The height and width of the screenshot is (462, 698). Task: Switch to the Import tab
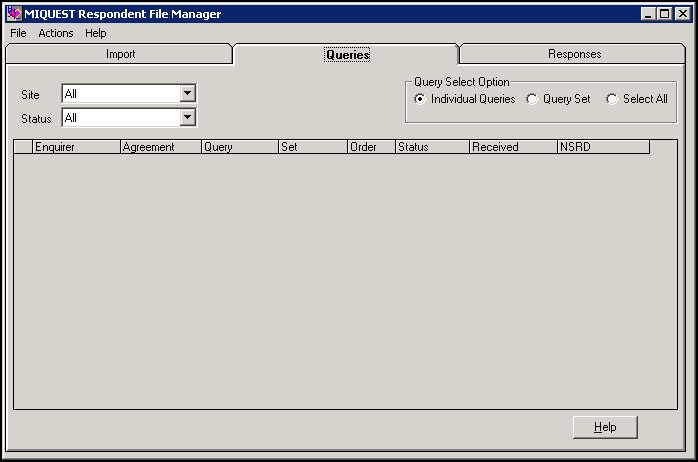120,54
